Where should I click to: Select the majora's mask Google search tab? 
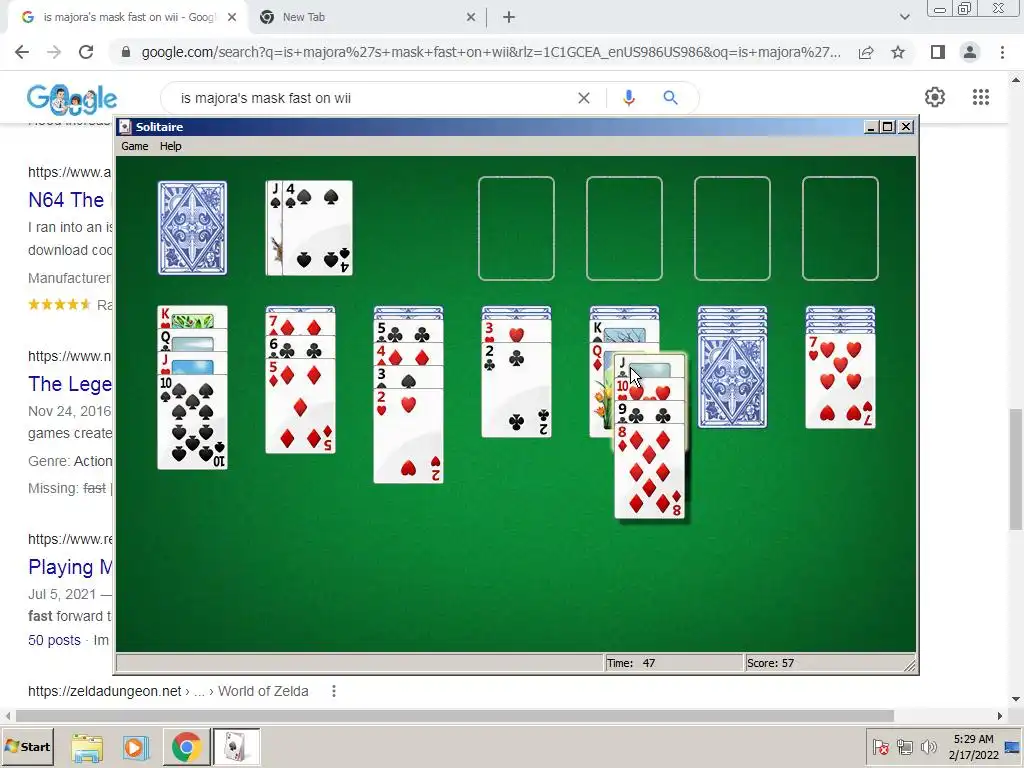pos(129,17)
